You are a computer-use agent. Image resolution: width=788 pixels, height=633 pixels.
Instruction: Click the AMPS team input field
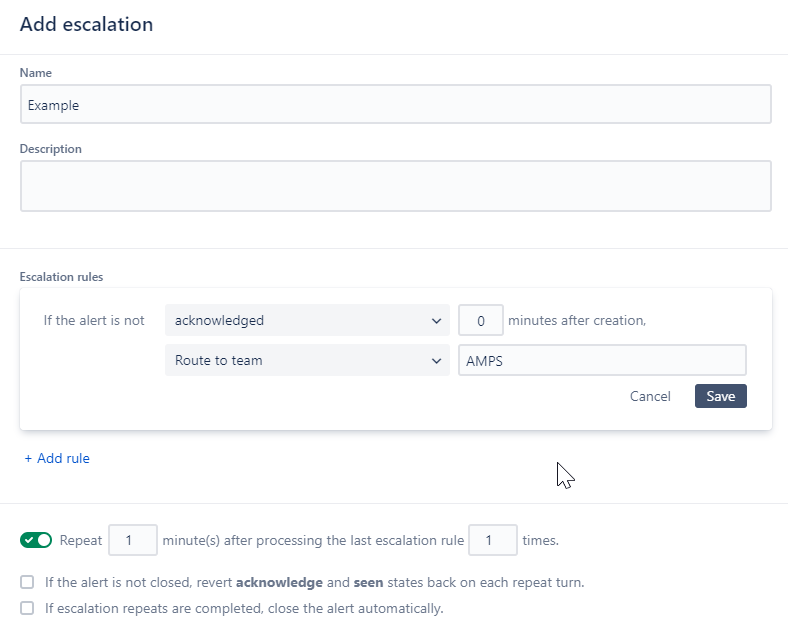click(x=602, y=360)
